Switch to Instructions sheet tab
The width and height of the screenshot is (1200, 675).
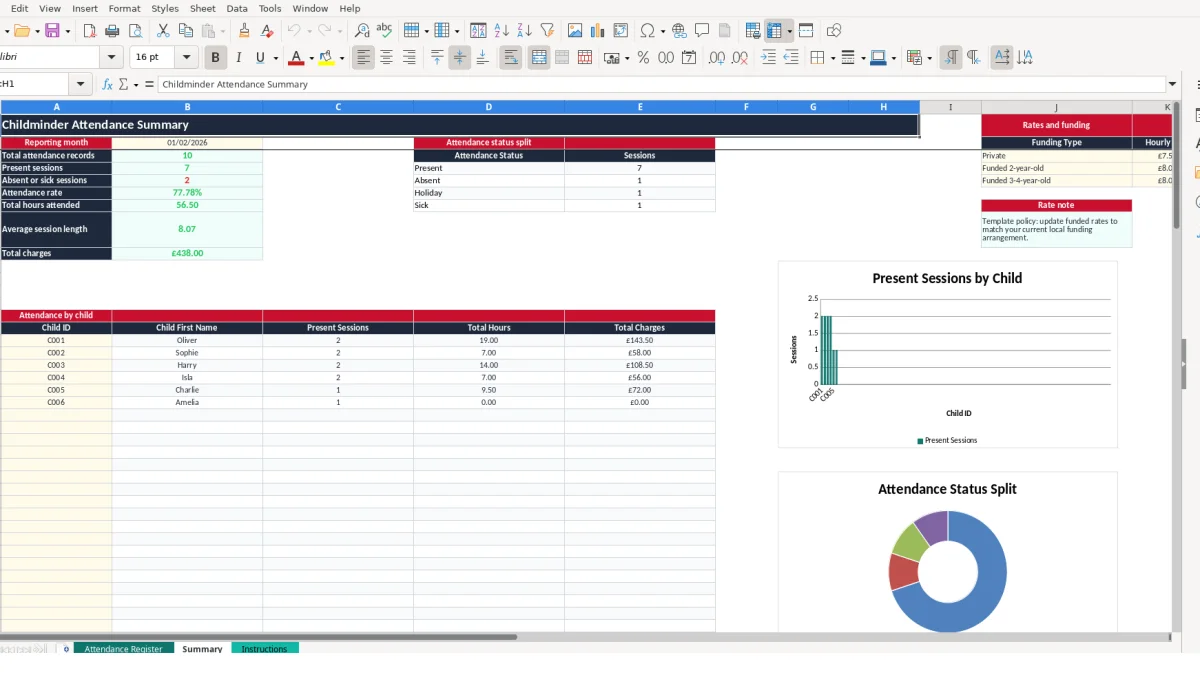pyautogui.click(x=264, y=649)
